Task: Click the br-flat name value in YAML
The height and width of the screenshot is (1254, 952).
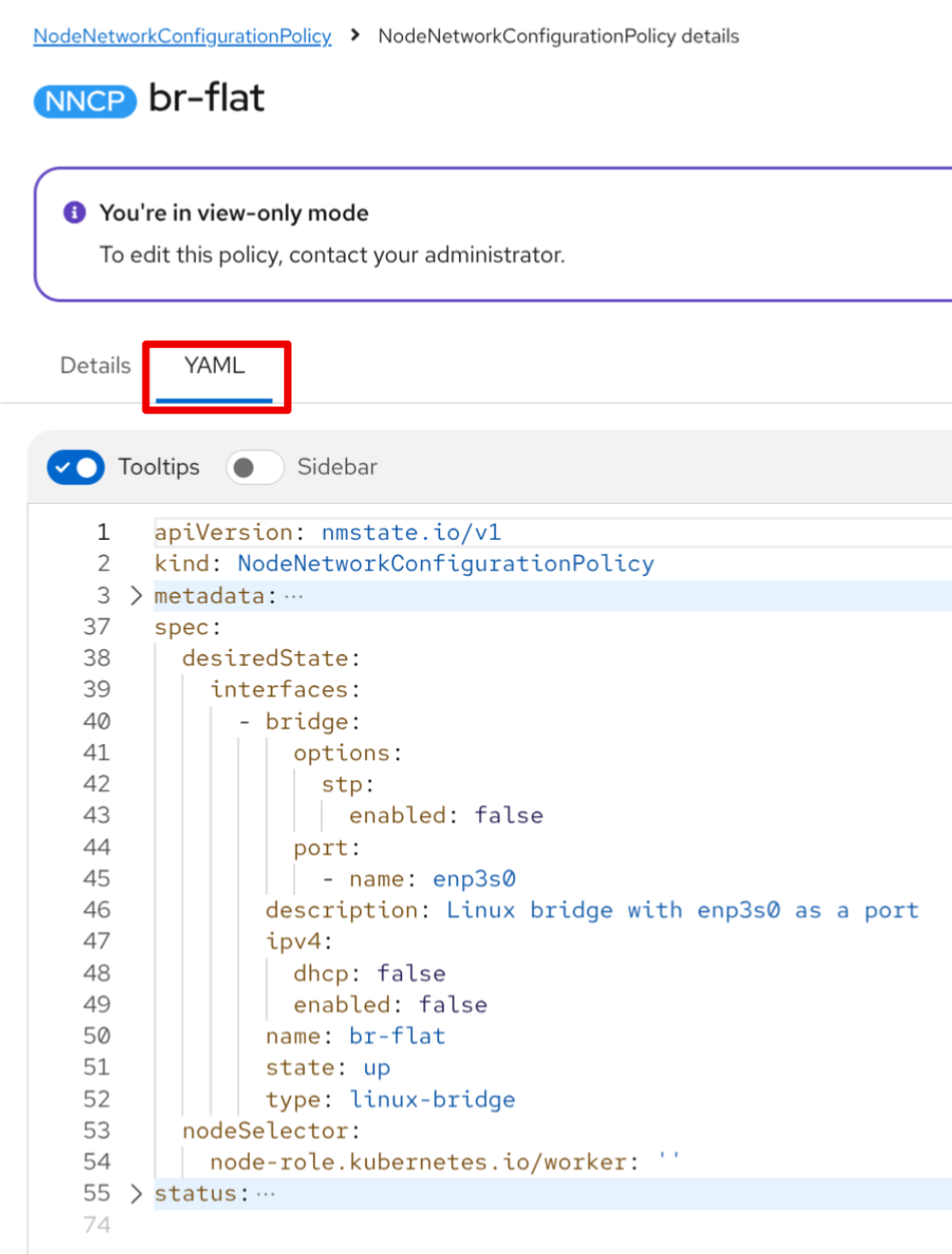Action: tap(397, 1036)
